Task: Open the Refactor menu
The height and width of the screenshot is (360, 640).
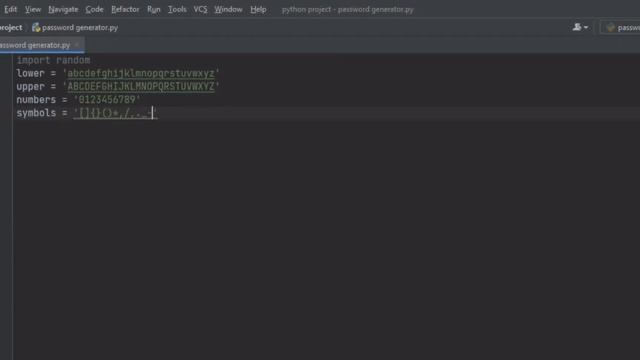Action: tap(125, 9)
